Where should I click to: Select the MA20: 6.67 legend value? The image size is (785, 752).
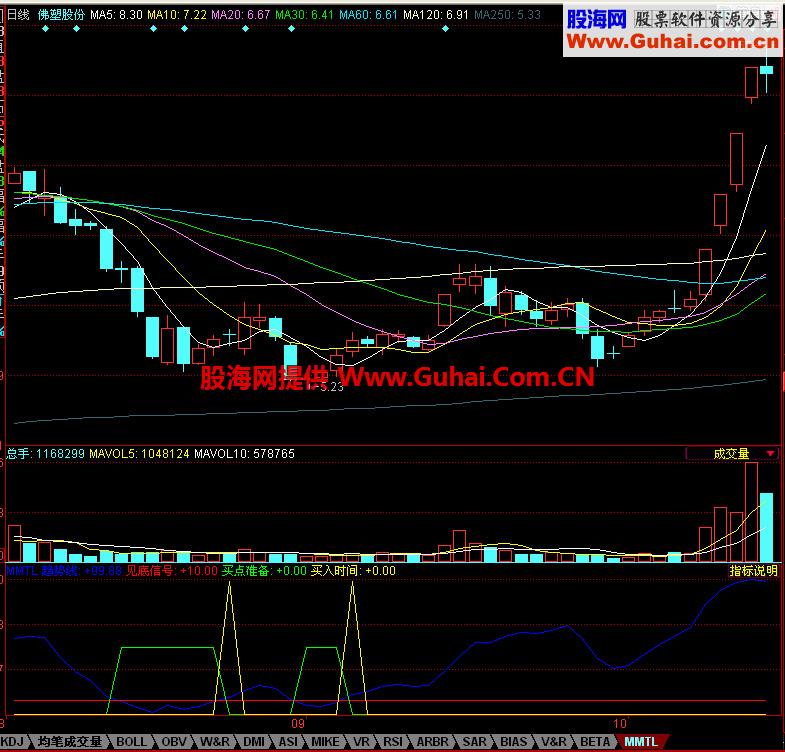[241, 15]
